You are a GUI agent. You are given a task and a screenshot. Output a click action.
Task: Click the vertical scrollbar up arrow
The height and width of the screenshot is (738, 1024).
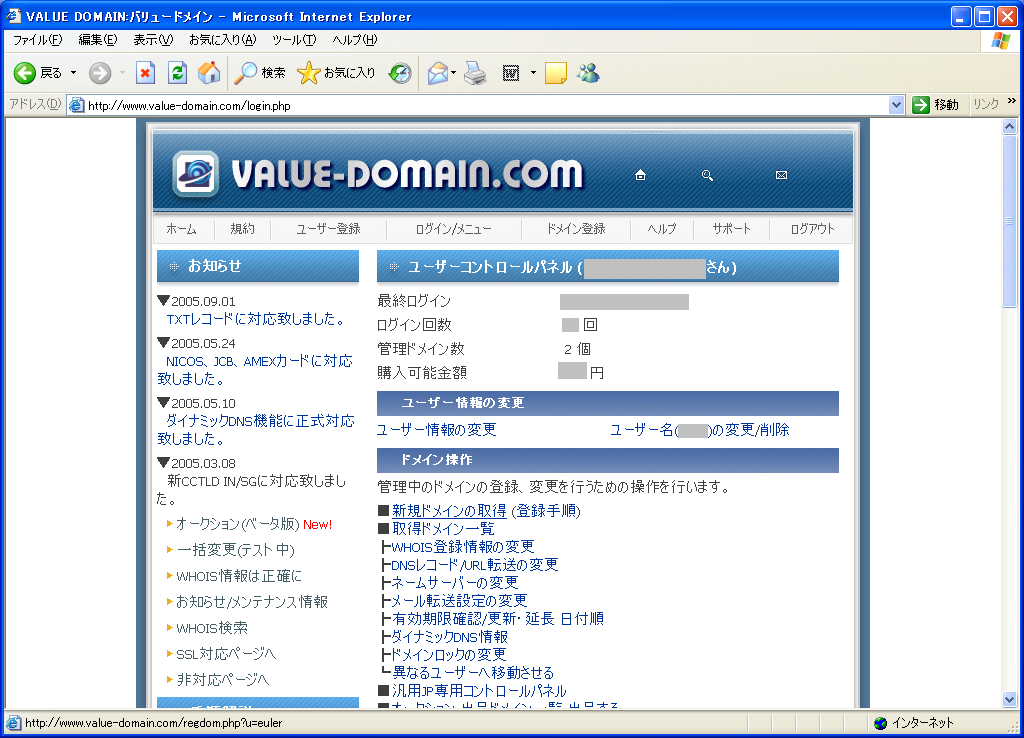pyautogui.click(x=1010, y=127)
